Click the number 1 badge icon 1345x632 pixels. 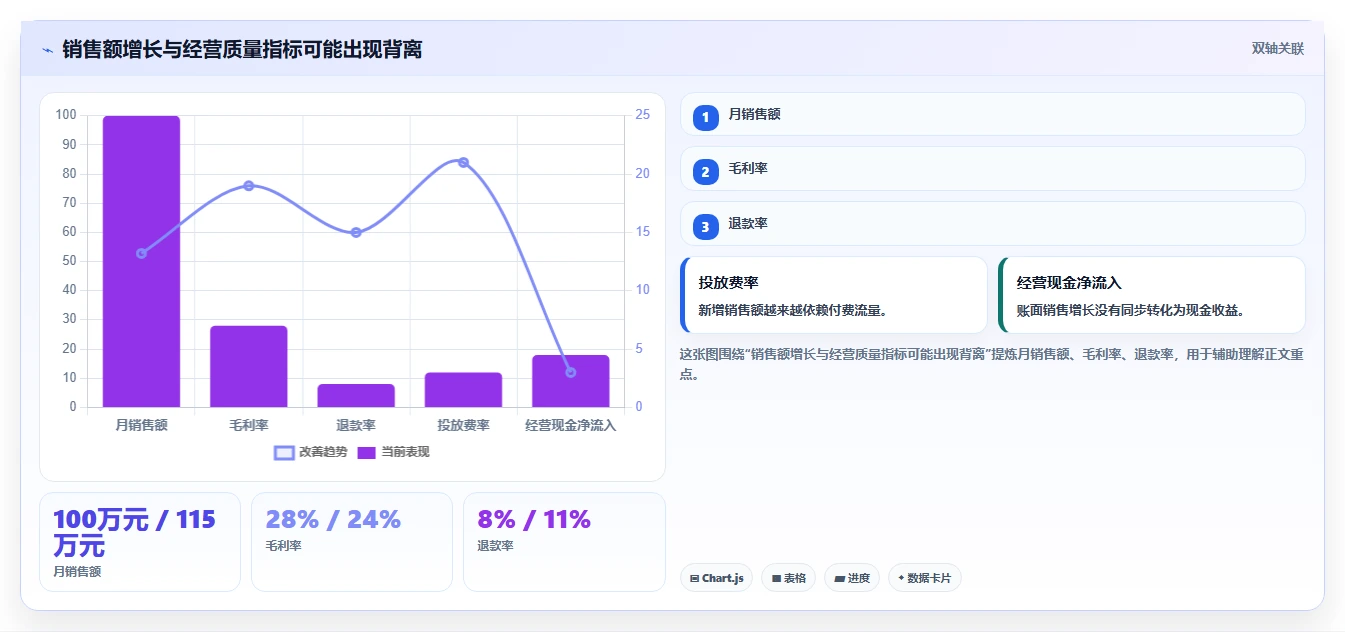tap(705, 118)
